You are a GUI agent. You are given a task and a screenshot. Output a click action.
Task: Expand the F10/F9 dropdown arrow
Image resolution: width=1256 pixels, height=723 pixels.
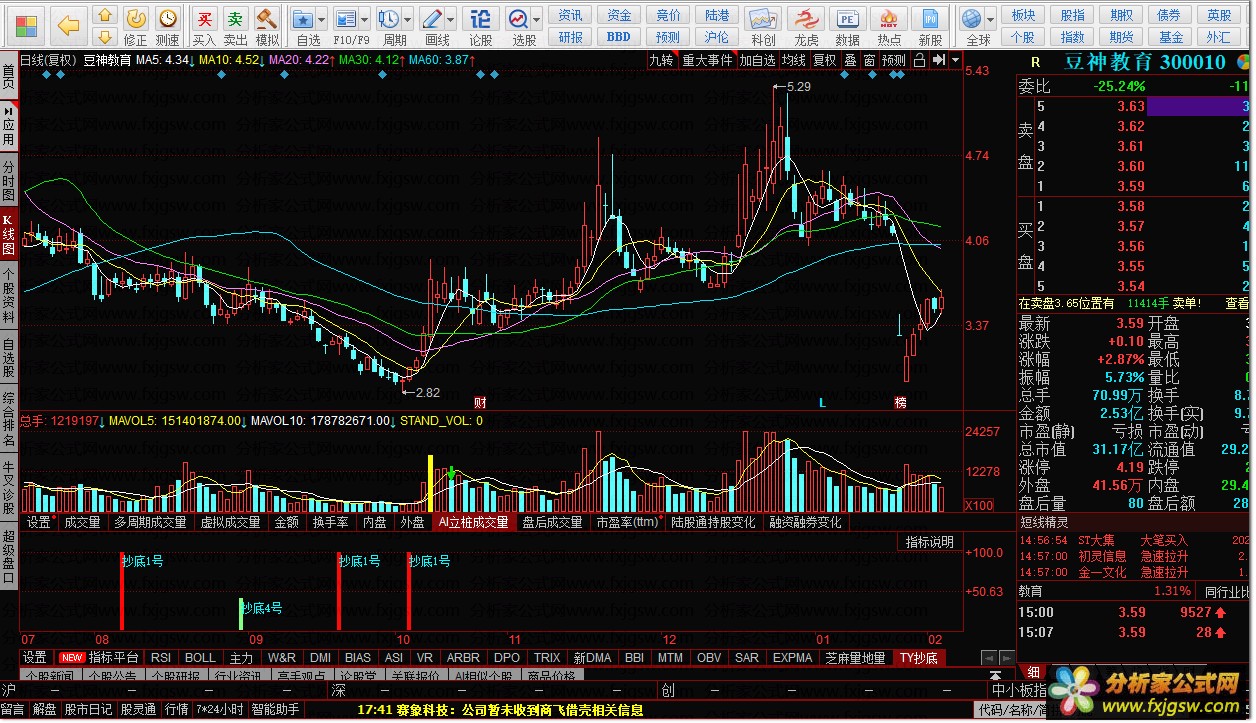364,19
